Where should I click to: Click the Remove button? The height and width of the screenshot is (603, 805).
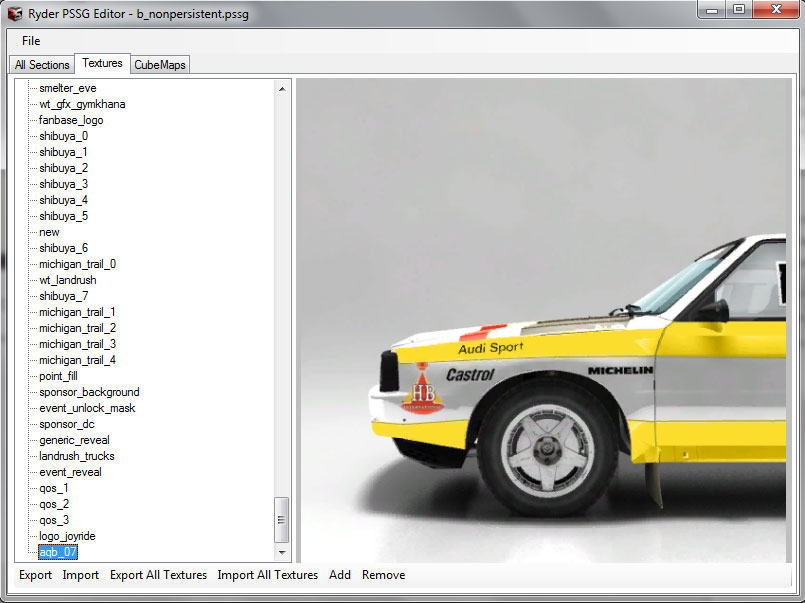[x=384, y=575]
